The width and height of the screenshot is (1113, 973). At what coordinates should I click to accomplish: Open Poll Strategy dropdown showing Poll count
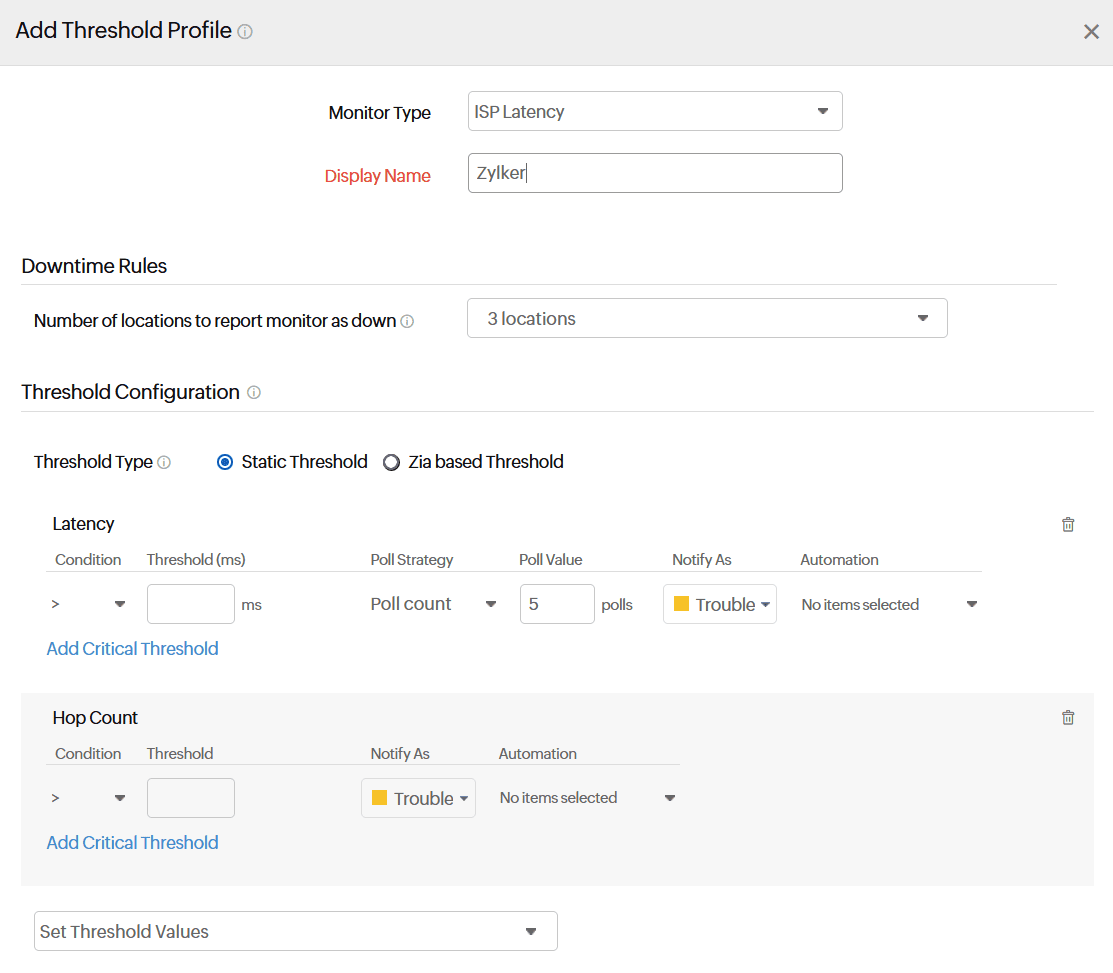point(434,604)
